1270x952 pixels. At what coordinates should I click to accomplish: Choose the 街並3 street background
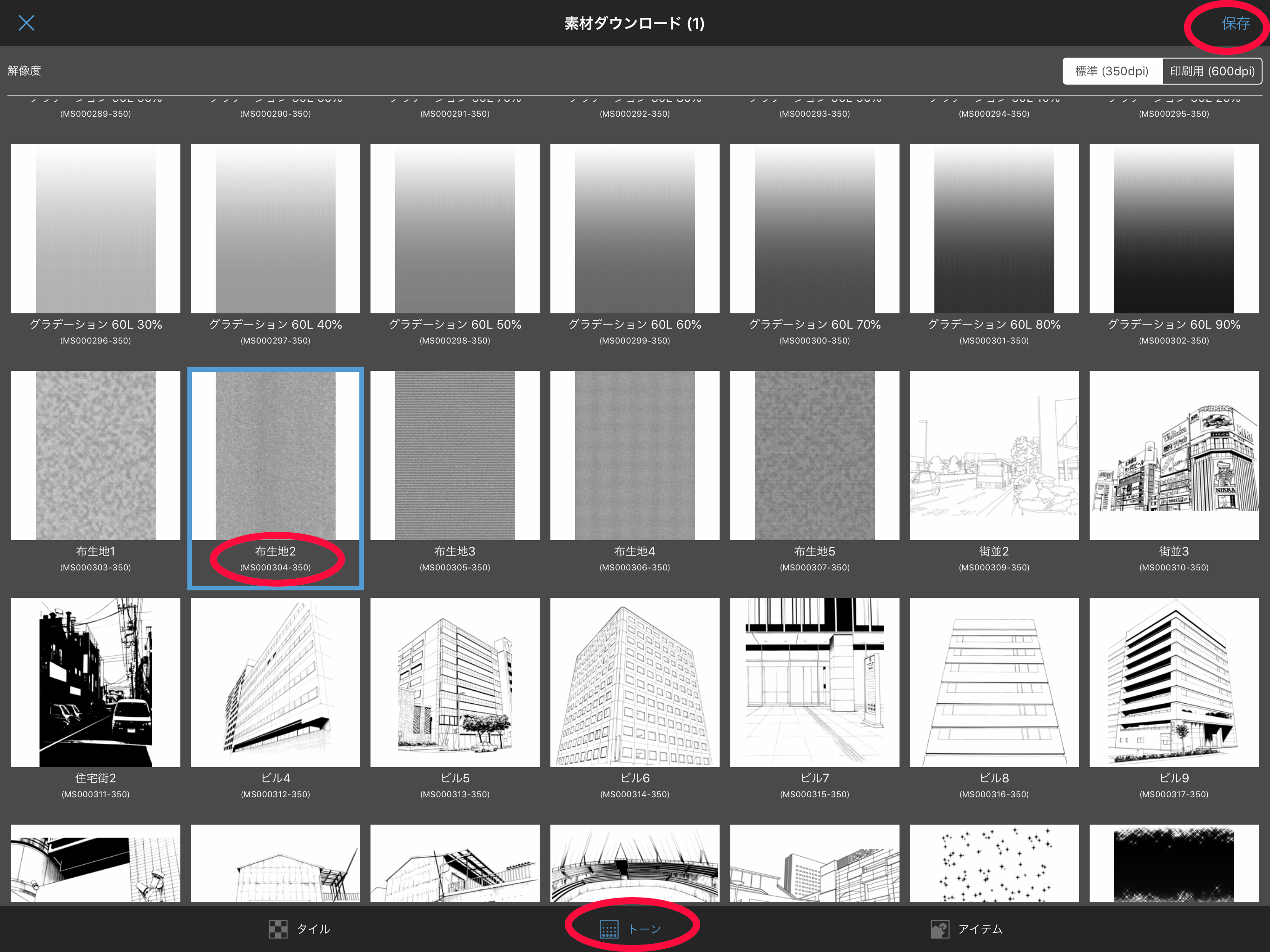(1174, 456)
